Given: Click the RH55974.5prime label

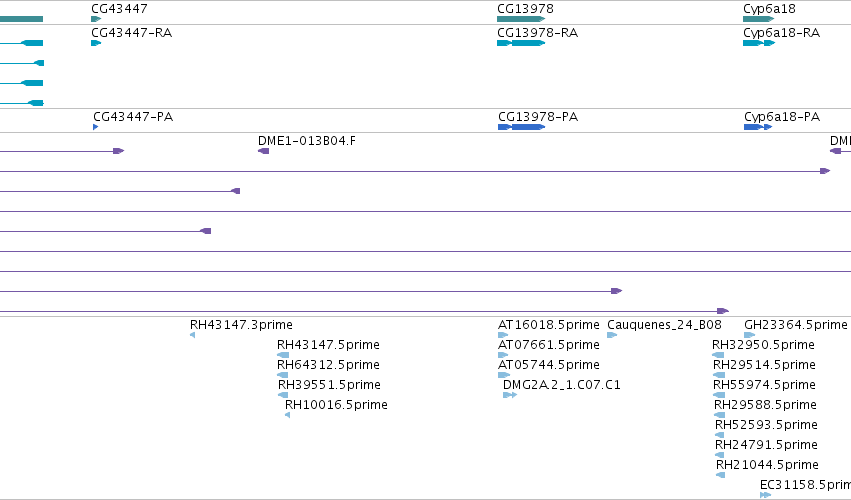Looking at the screenshot, I should tap(764, 385).
